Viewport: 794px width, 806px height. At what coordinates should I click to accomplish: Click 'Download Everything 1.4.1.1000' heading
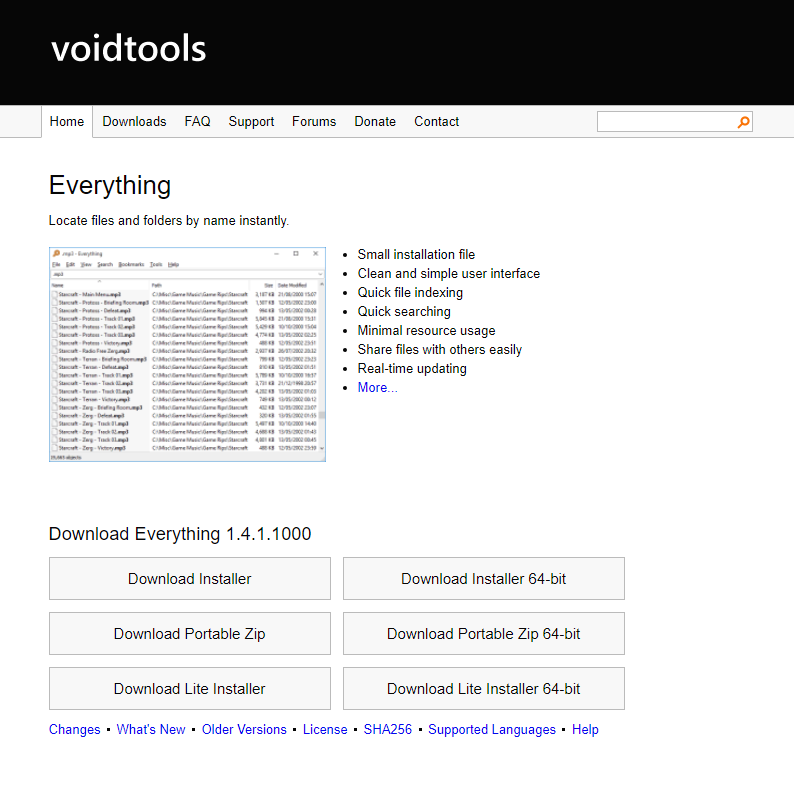tap(180, 534)
